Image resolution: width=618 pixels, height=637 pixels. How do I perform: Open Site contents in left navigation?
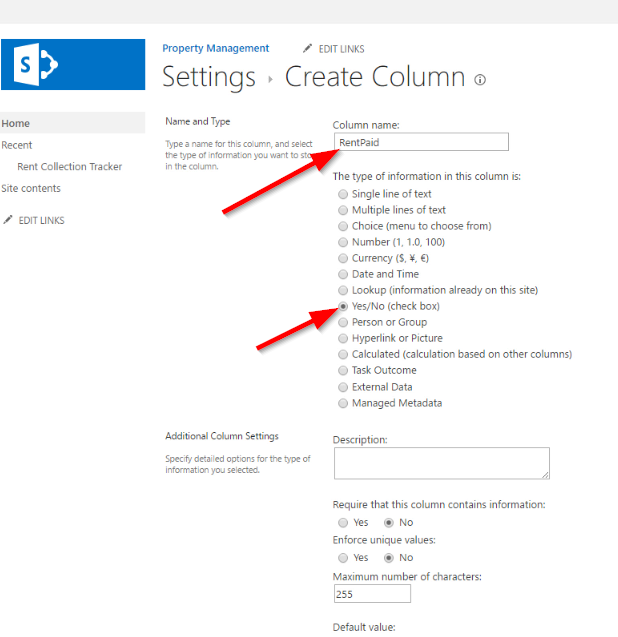pyautogui.click(x=31, y=188)
